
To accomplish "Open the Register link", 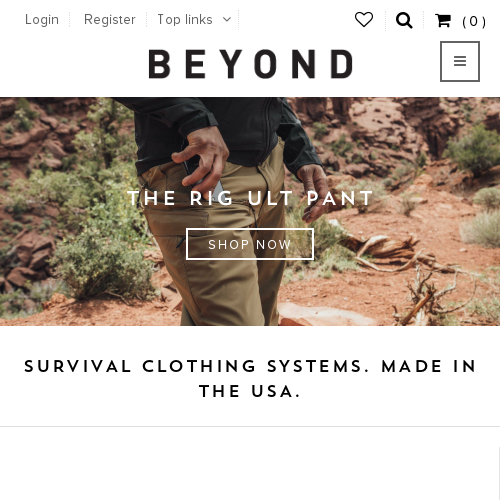I will click(x=110, y=20).
